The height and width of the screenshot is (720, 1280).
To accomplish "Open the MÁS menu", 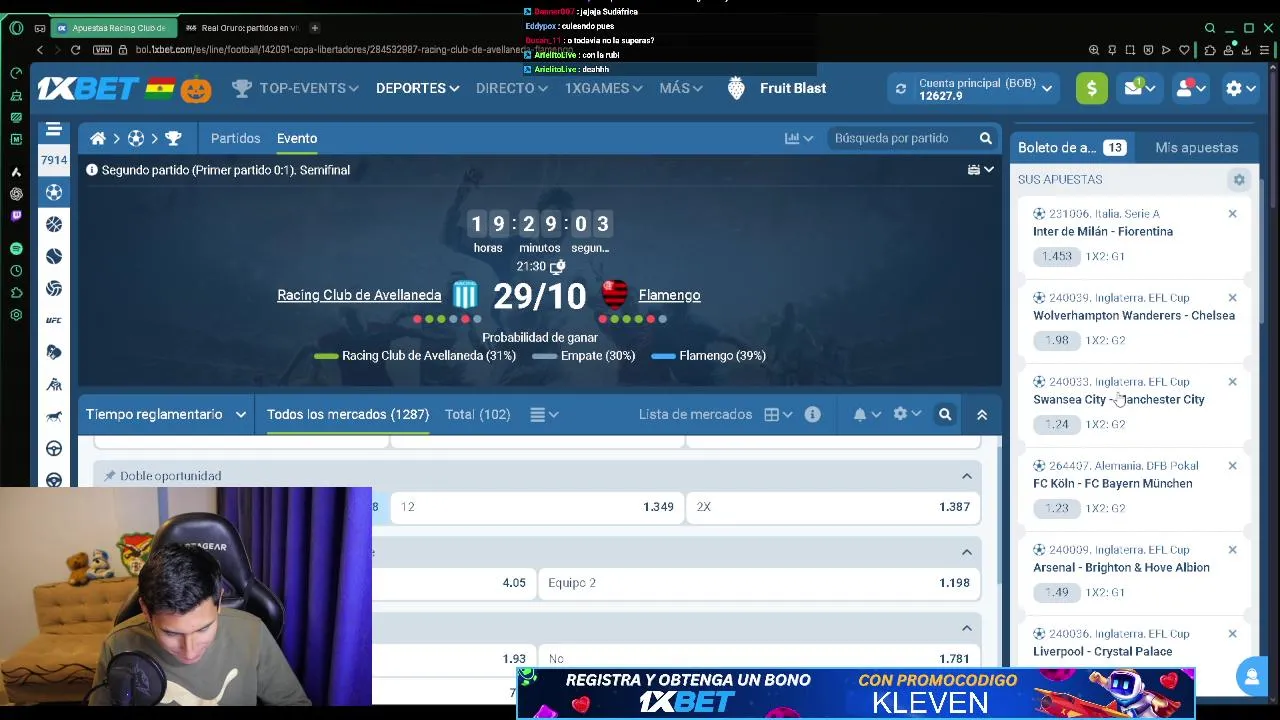I will coord(682,88).
